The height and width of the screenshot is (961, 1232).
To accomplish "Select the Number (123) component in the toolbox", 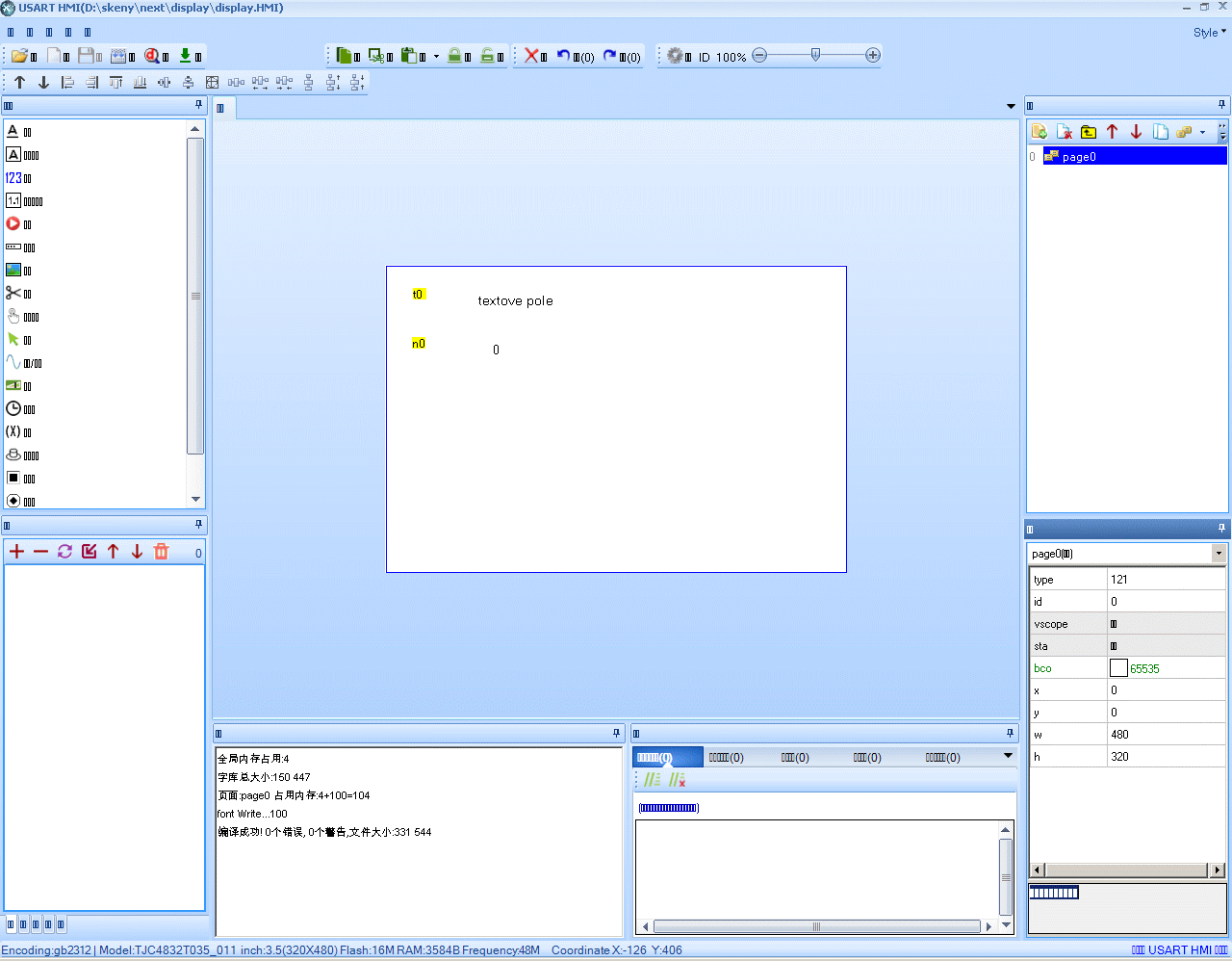I will coord(18,178).
